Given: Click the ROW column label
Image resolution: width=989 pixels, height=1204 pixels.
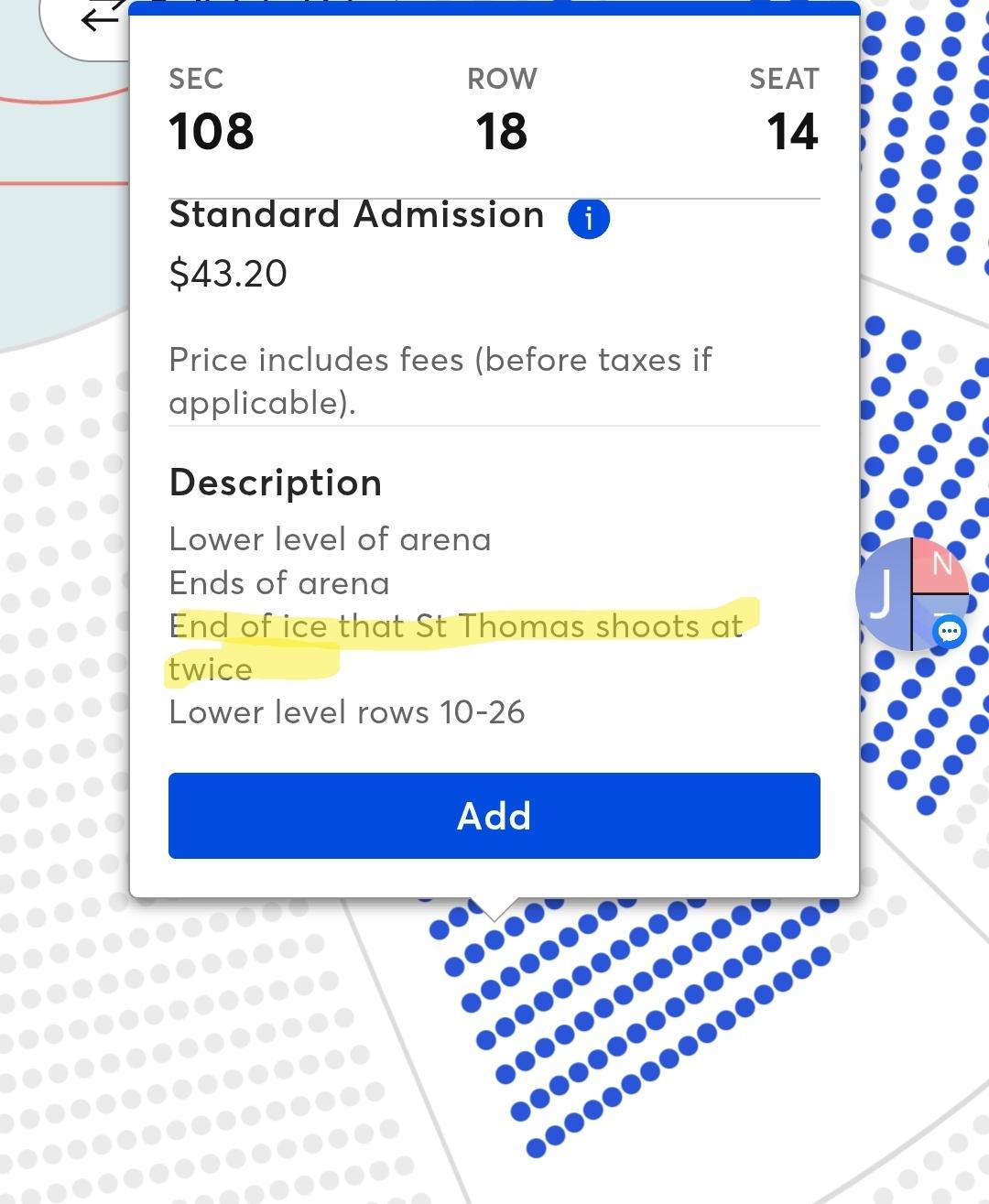Looking at the screenshot, I should 502,80.
